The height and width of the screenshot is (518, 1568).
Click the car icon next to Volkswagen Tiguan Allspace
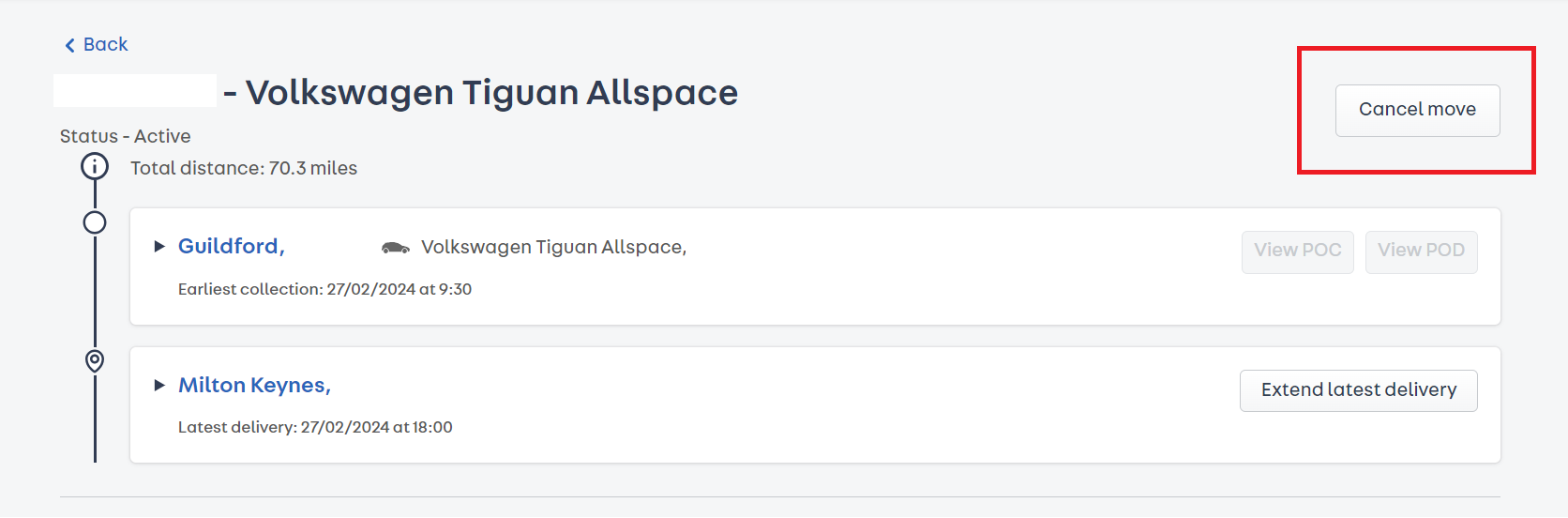tap(396, 248)
